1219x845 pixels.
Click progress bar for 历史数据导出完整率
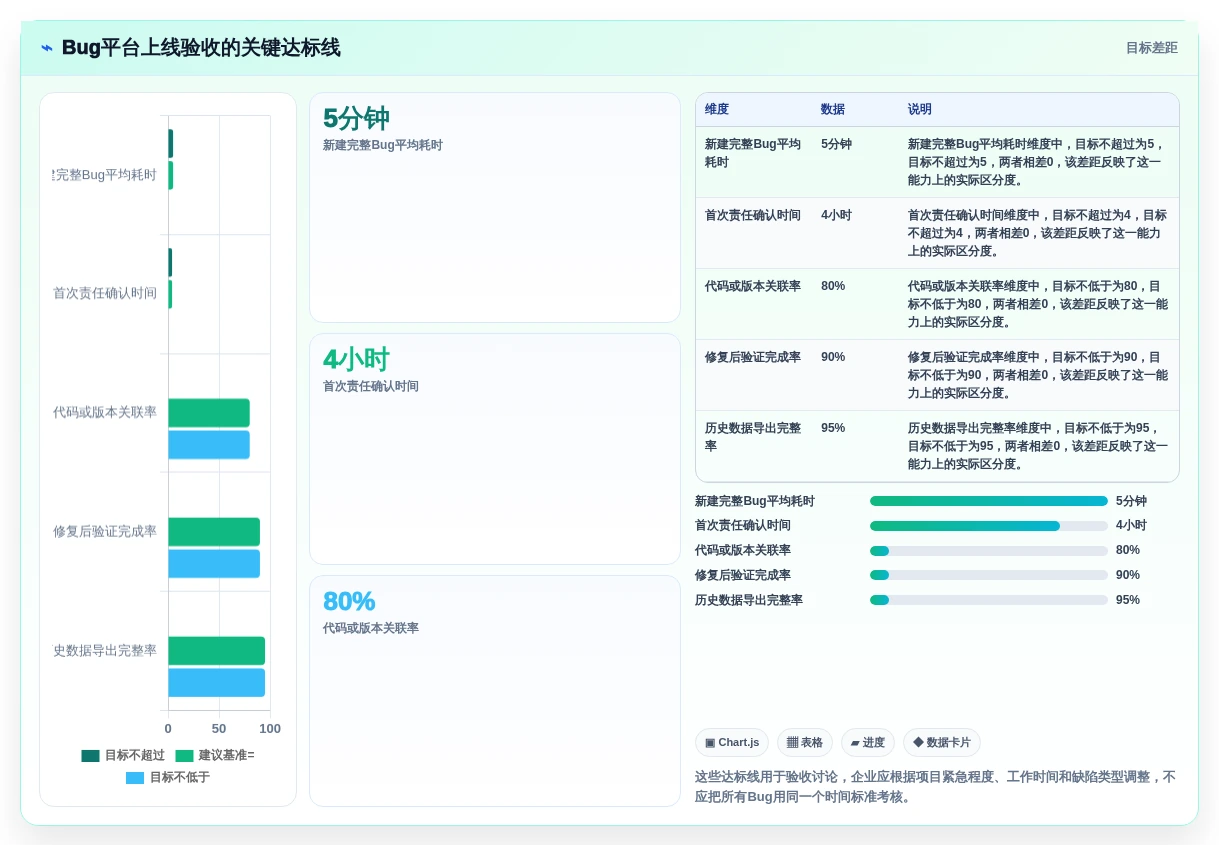989,600
